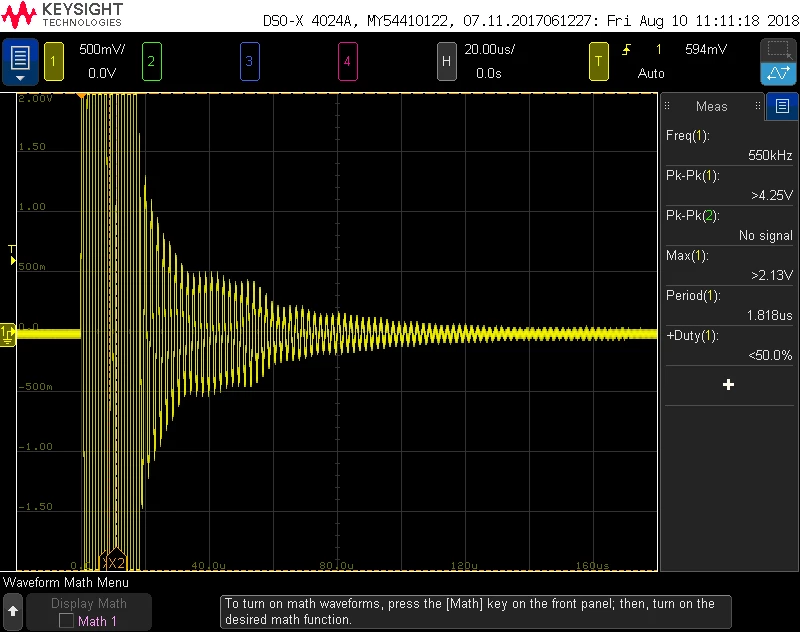Select channel 3 blue button
This screenshot has height=632, width=800.
(x=249, y=62)
